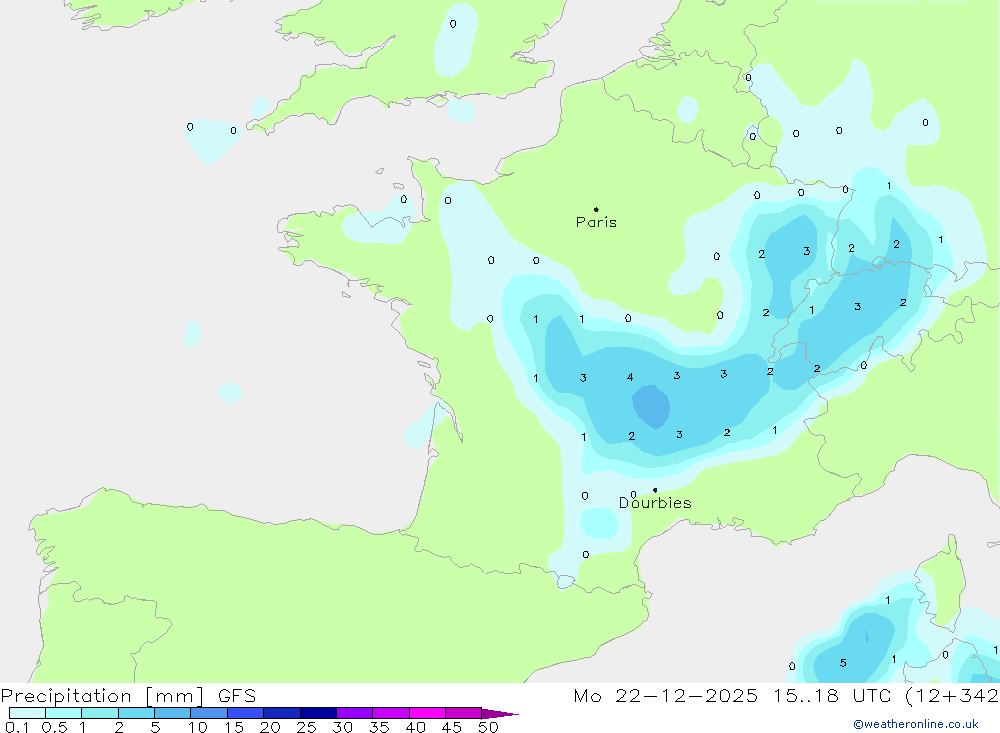Select the 0.5–1 mm legend swatch

(x=64, y=713)
